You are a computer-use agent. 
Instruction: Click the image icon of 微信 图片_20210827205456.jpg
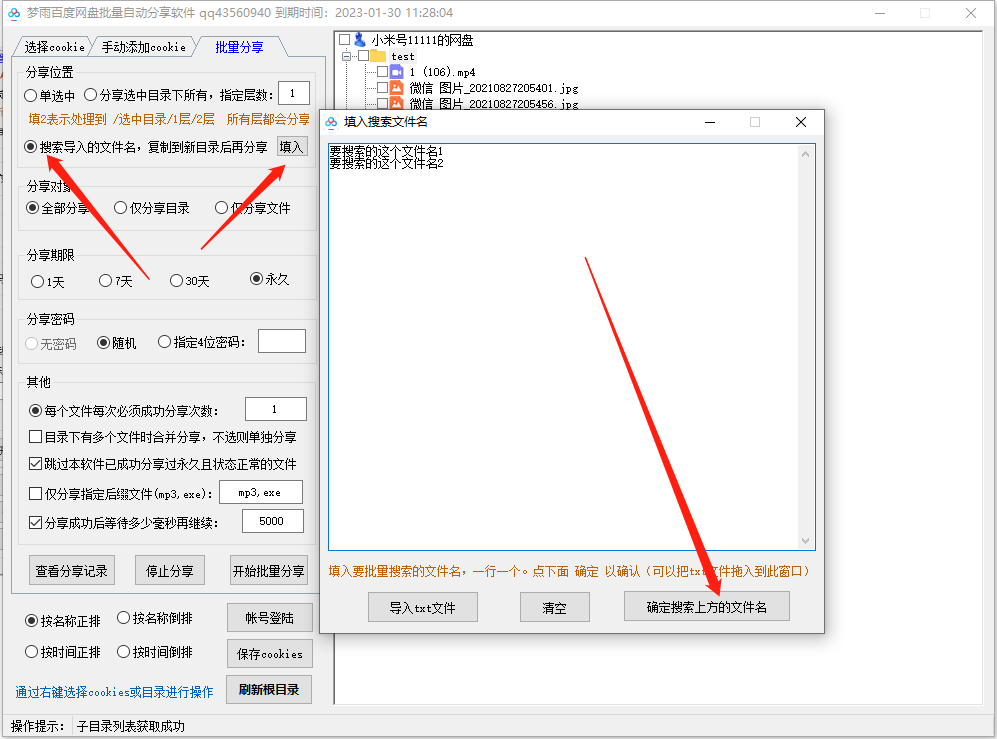point(398,104)
